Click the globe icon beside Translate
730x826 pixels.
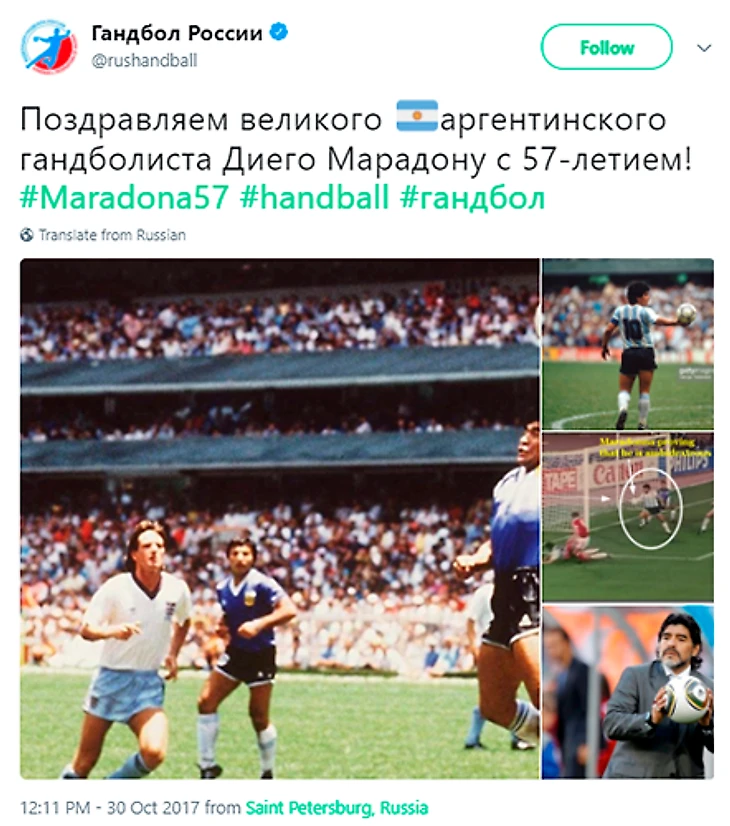coord(27,235)
